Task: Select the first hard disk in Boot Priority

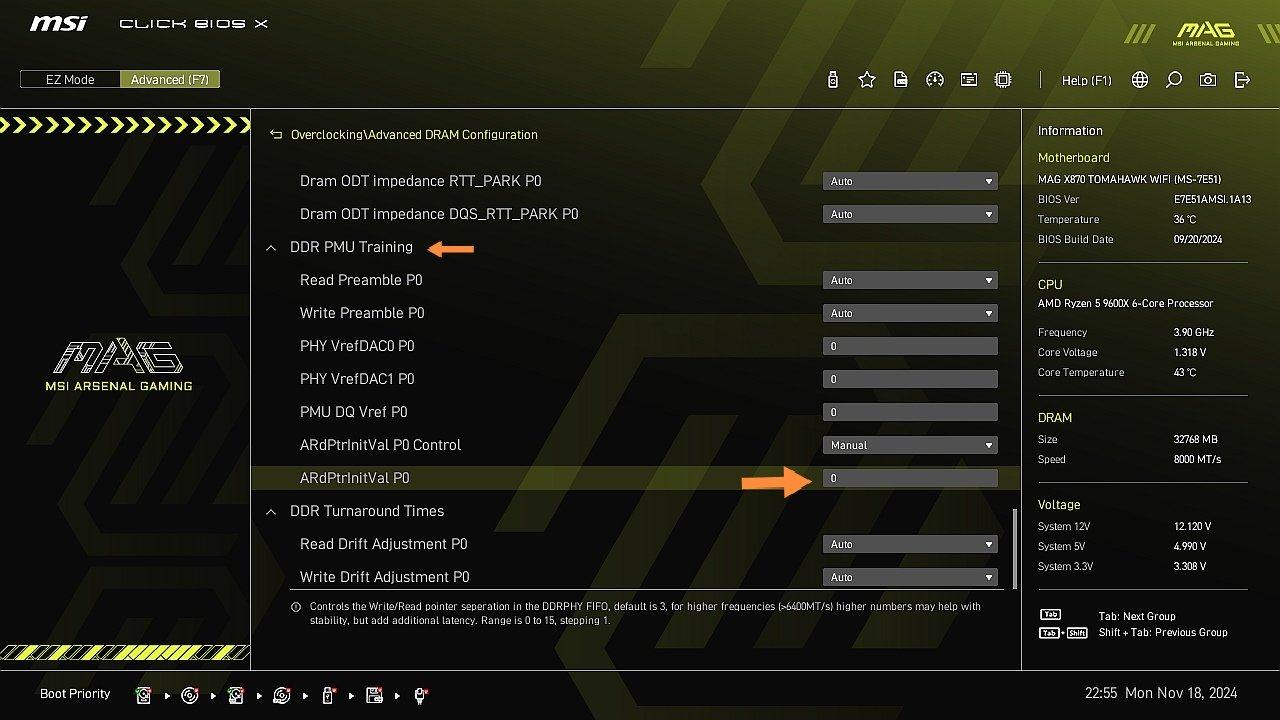Action: pos(144,695)
